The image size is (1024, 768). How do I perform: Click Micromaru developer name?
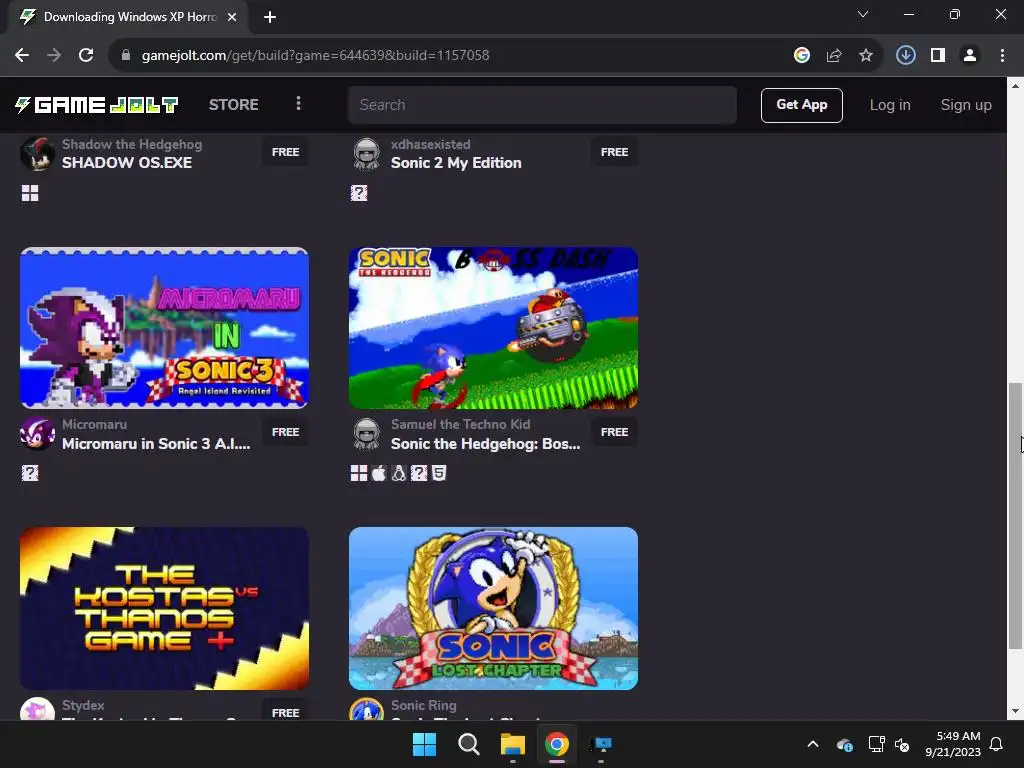pos(95,424)
